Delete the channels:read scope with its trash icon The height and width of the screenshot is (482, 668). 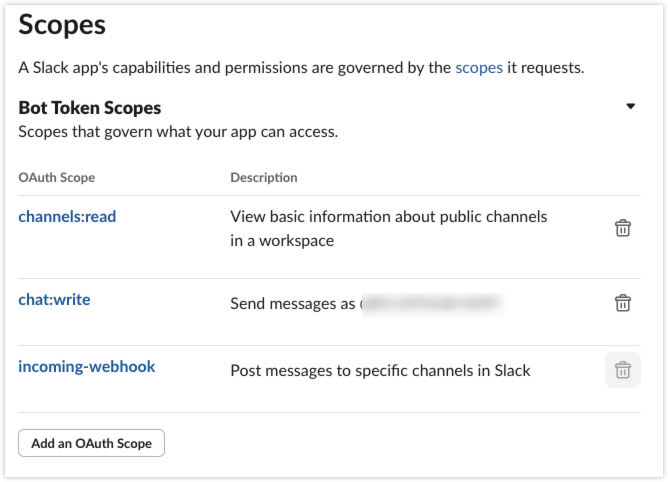(x=622, y=228)
